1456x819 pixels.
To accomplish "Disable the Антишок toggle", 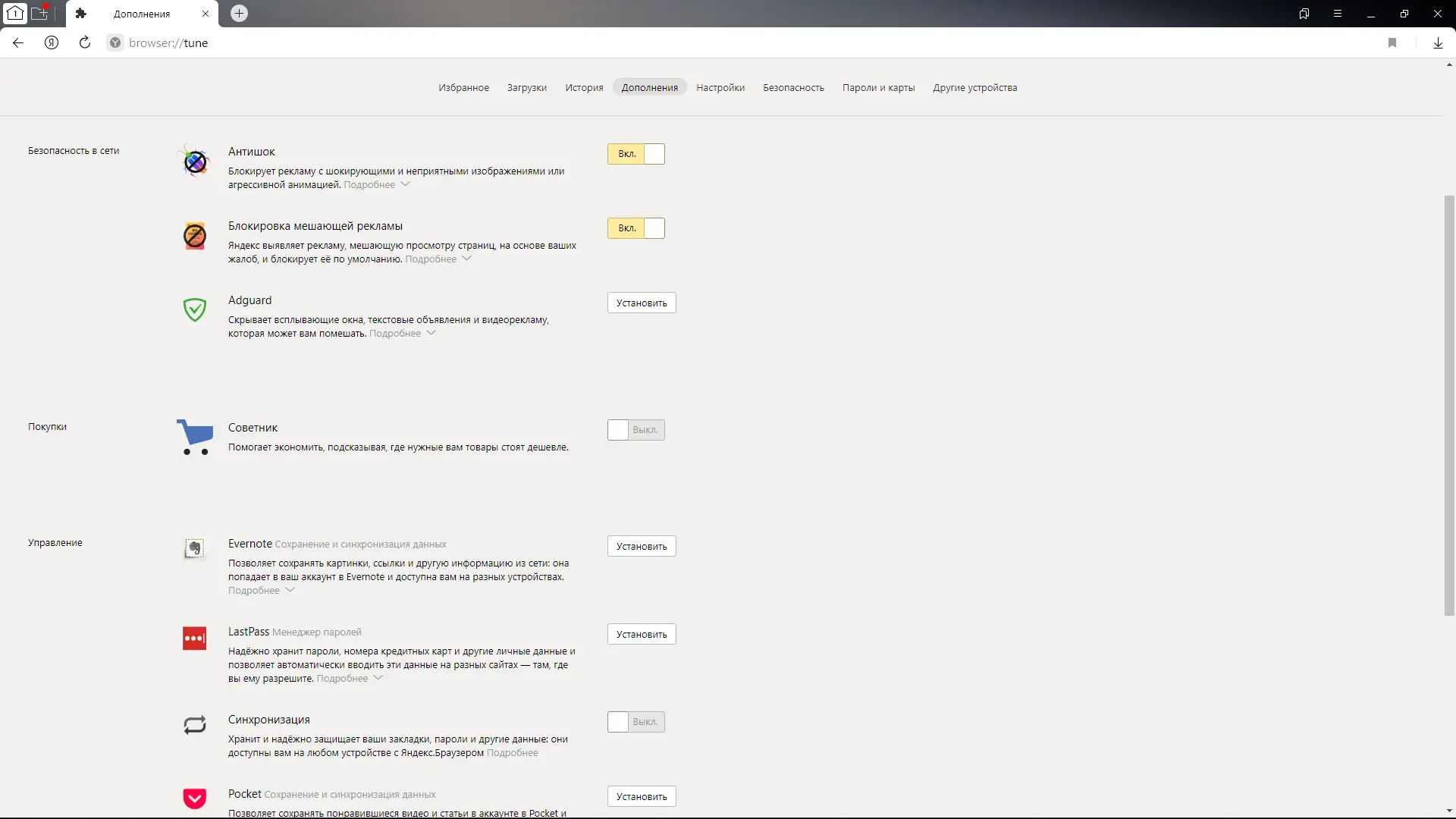I will tap(636, 154).
